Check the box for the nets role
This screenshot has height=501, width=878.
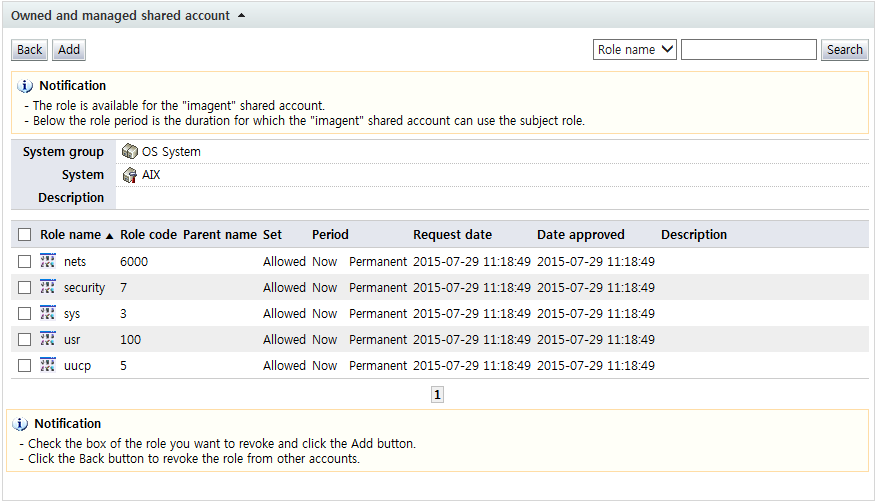[25, 261]
